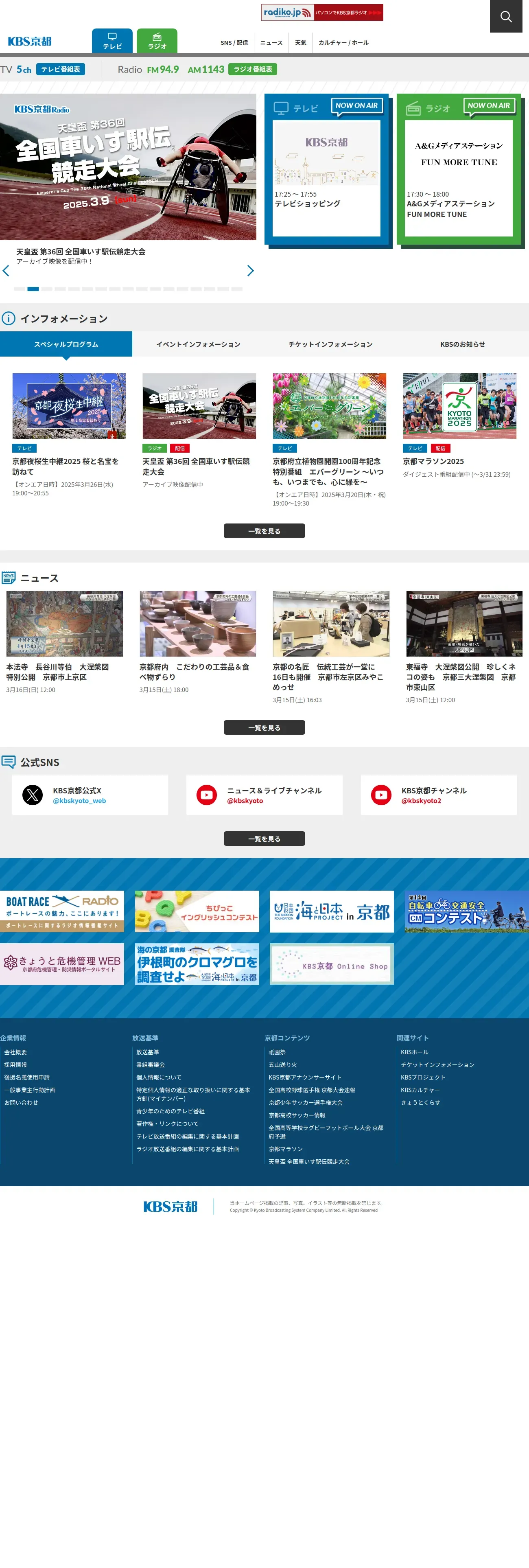529x1568 pixels.
Task: Open 個人情報について footer link
Action: (x=159, y=1077)
